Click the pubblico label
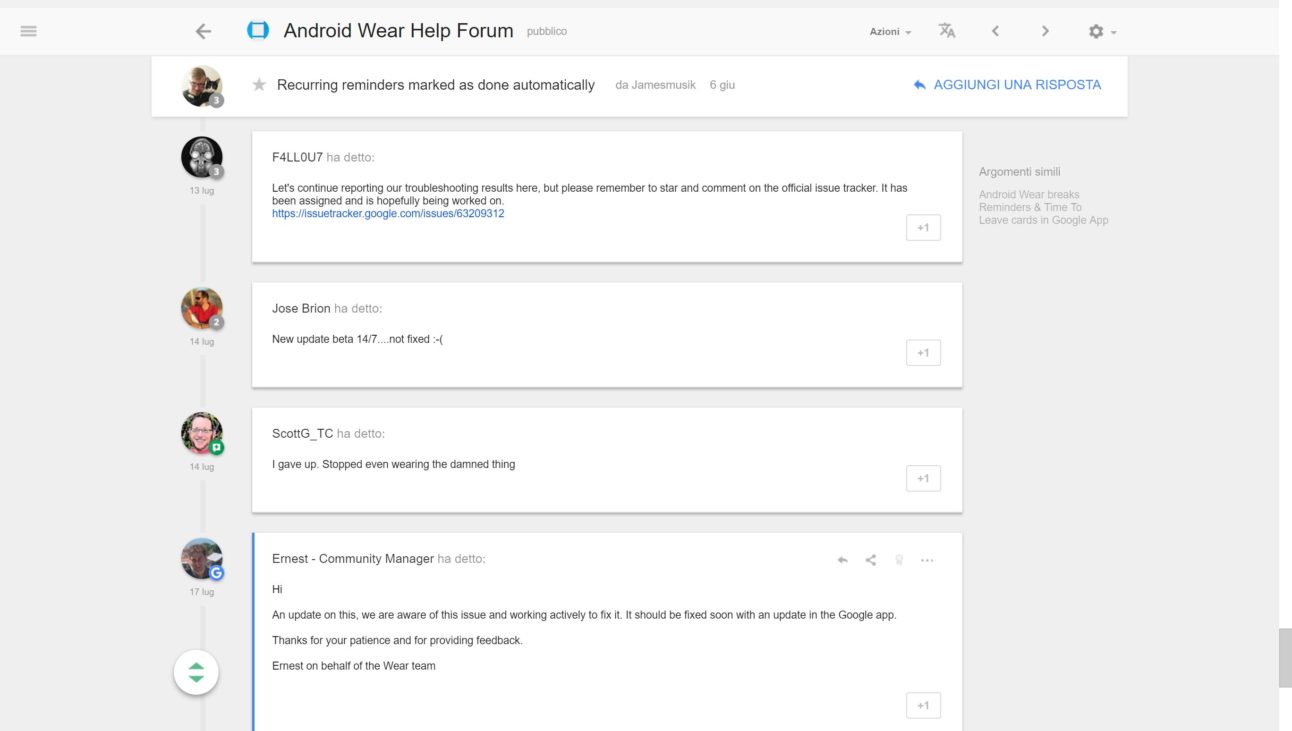This screenshot has width=1292, height=731. tap(547, 32)
